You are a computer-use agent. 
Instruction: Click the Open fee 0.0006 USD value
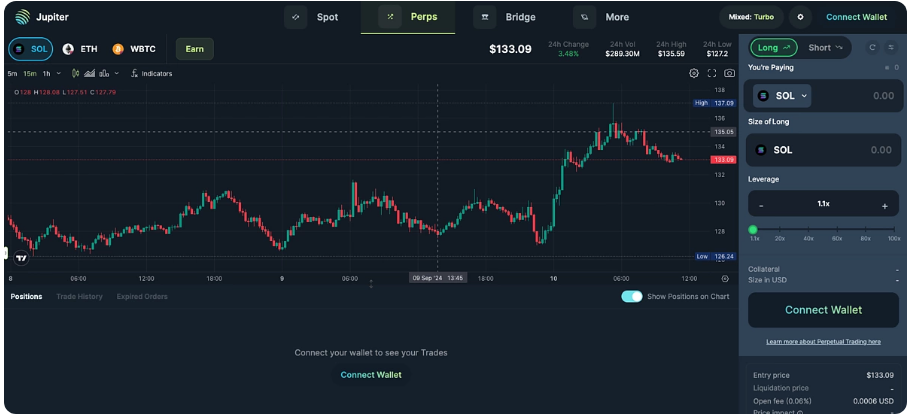tap(874, 401)
